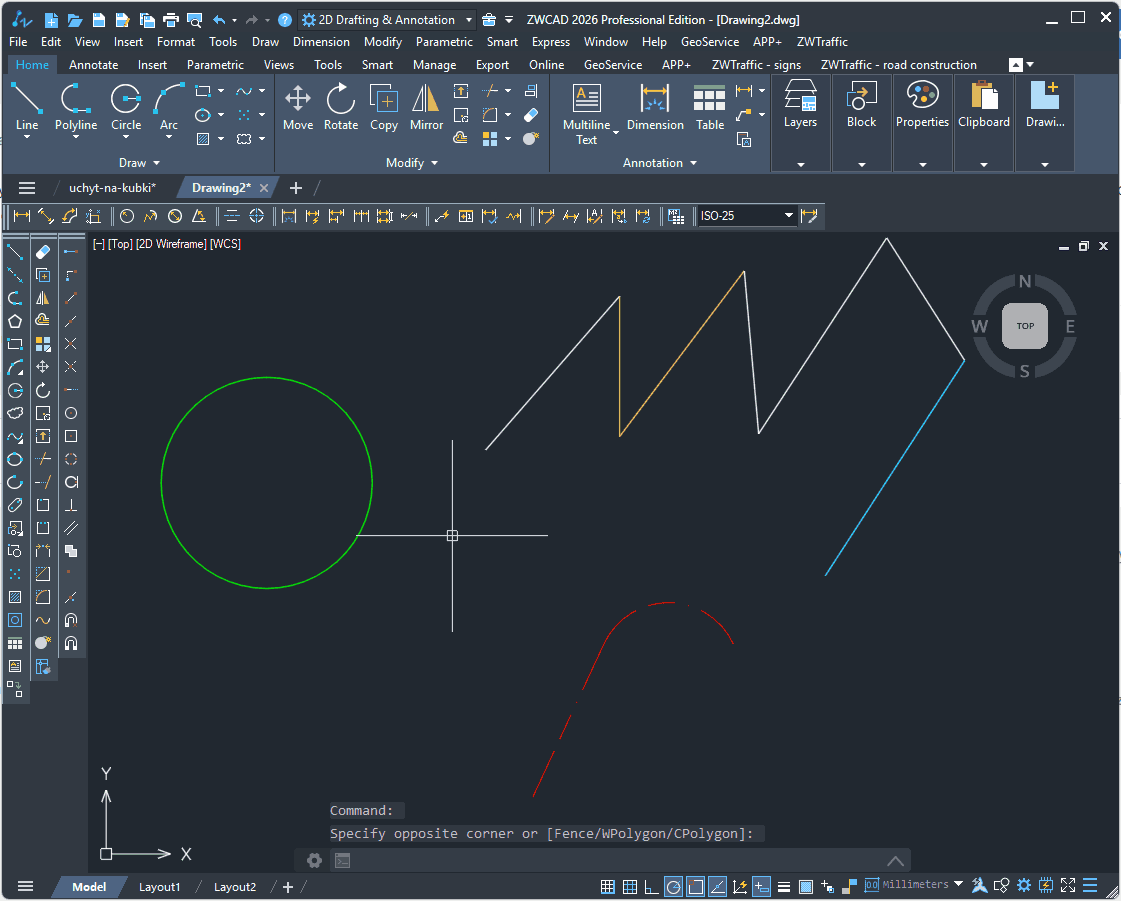The width and height of the screenshot is (1121, 901).
Task: Open the Dimension menu in menu bar
Action: [321, 42]
